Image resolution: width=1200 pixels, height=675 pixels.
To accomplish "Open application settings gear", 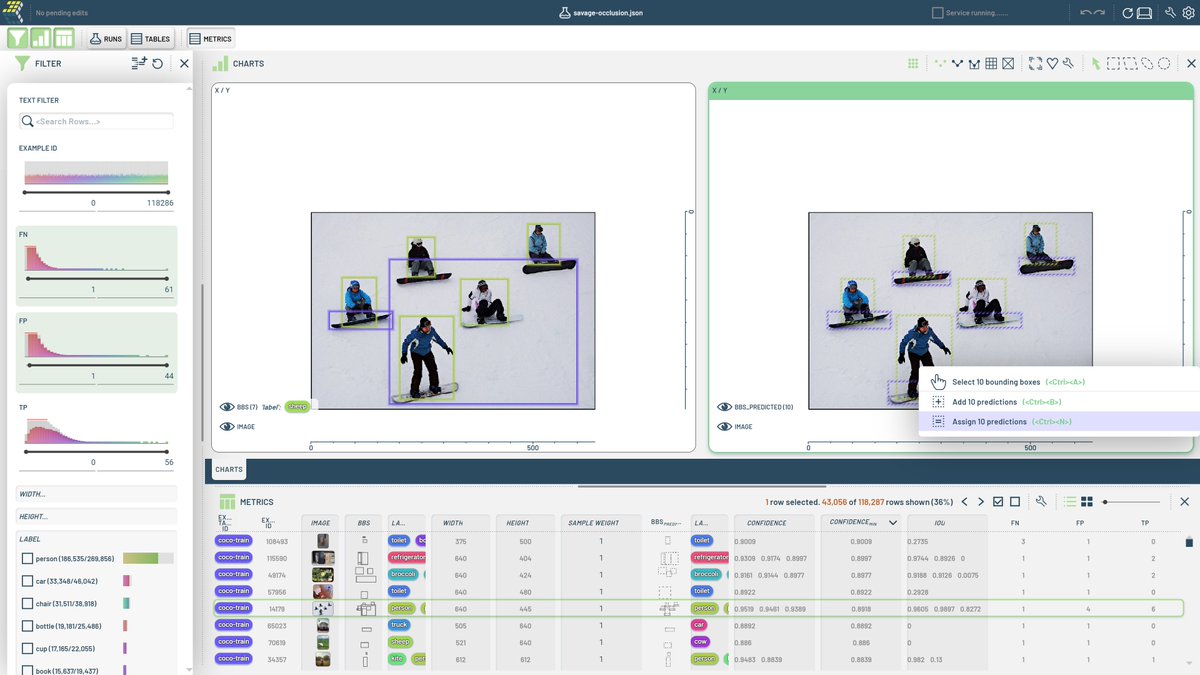I will [1186, 13].
